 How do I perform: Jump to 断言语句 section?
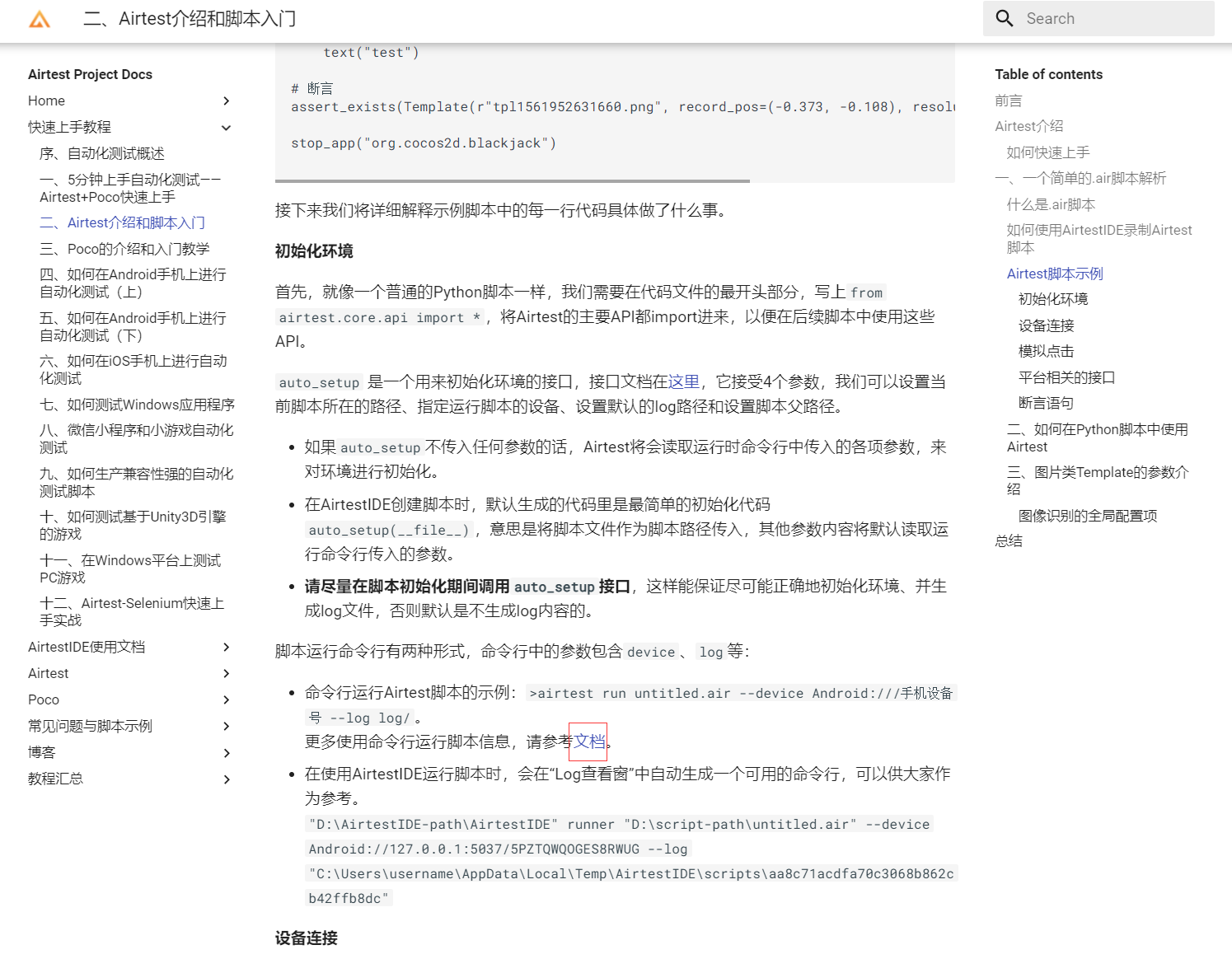[x=1047, y=403]
